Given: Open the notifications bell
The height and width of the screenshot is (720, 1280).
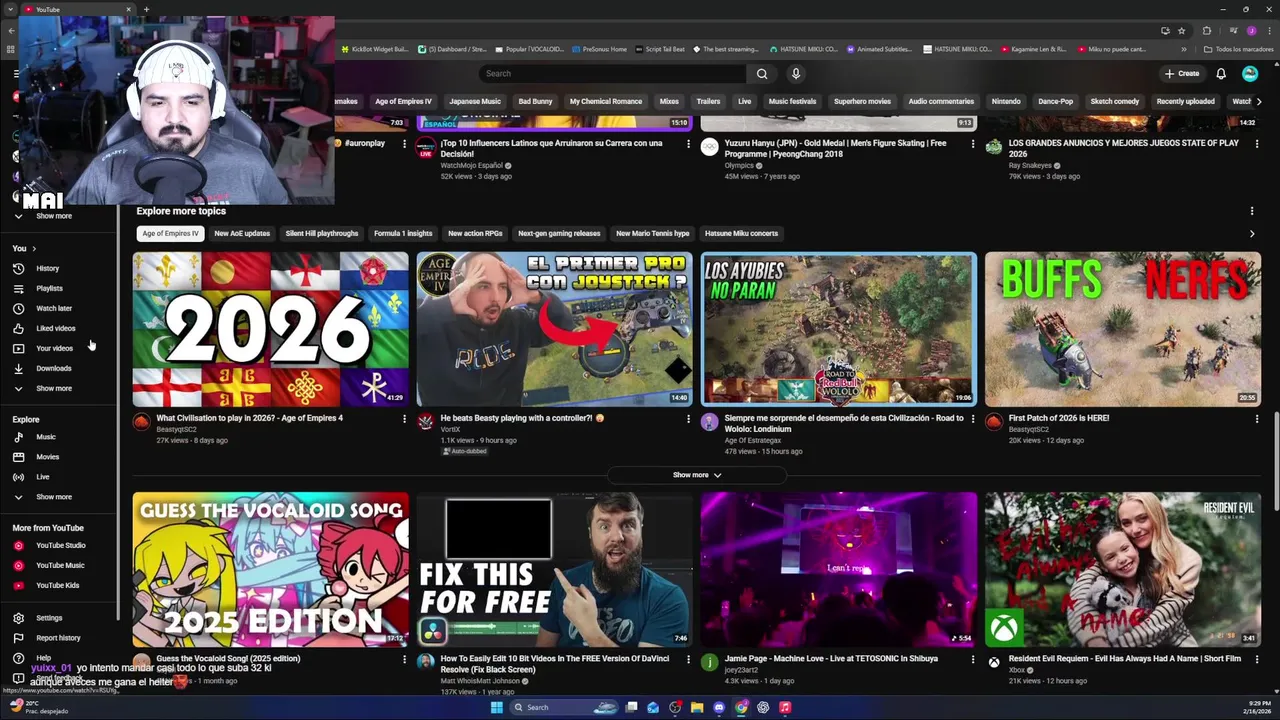Looking at the screenshot, I should (1221, 73).
